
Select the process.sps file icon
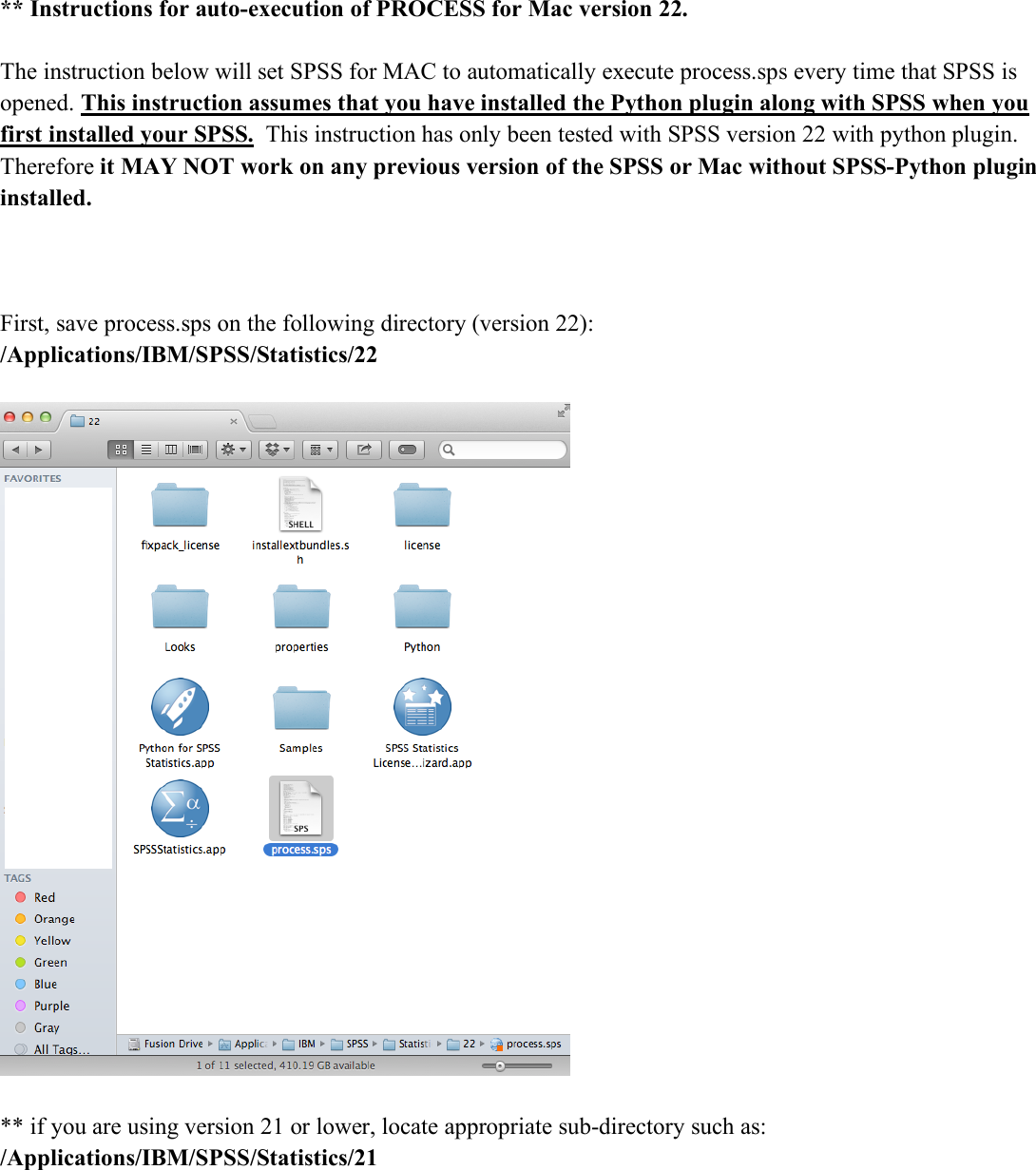tap(301, 808)
